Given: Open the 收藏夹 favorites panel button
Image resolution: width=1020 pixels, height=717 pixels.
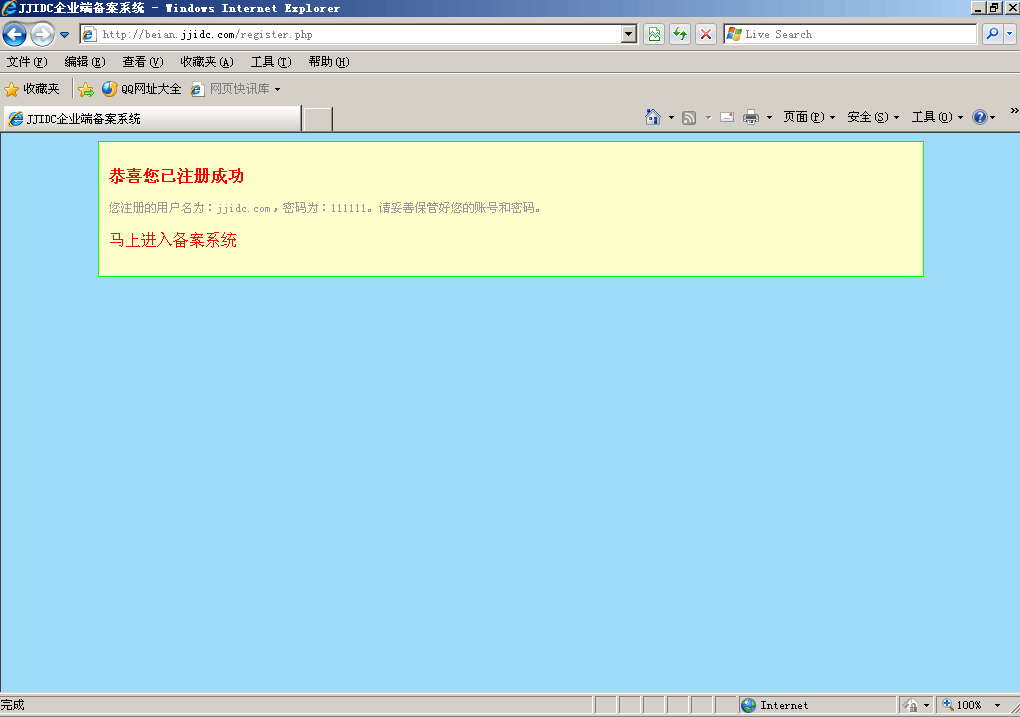Looking at the screenshot, I should [32, 89].
